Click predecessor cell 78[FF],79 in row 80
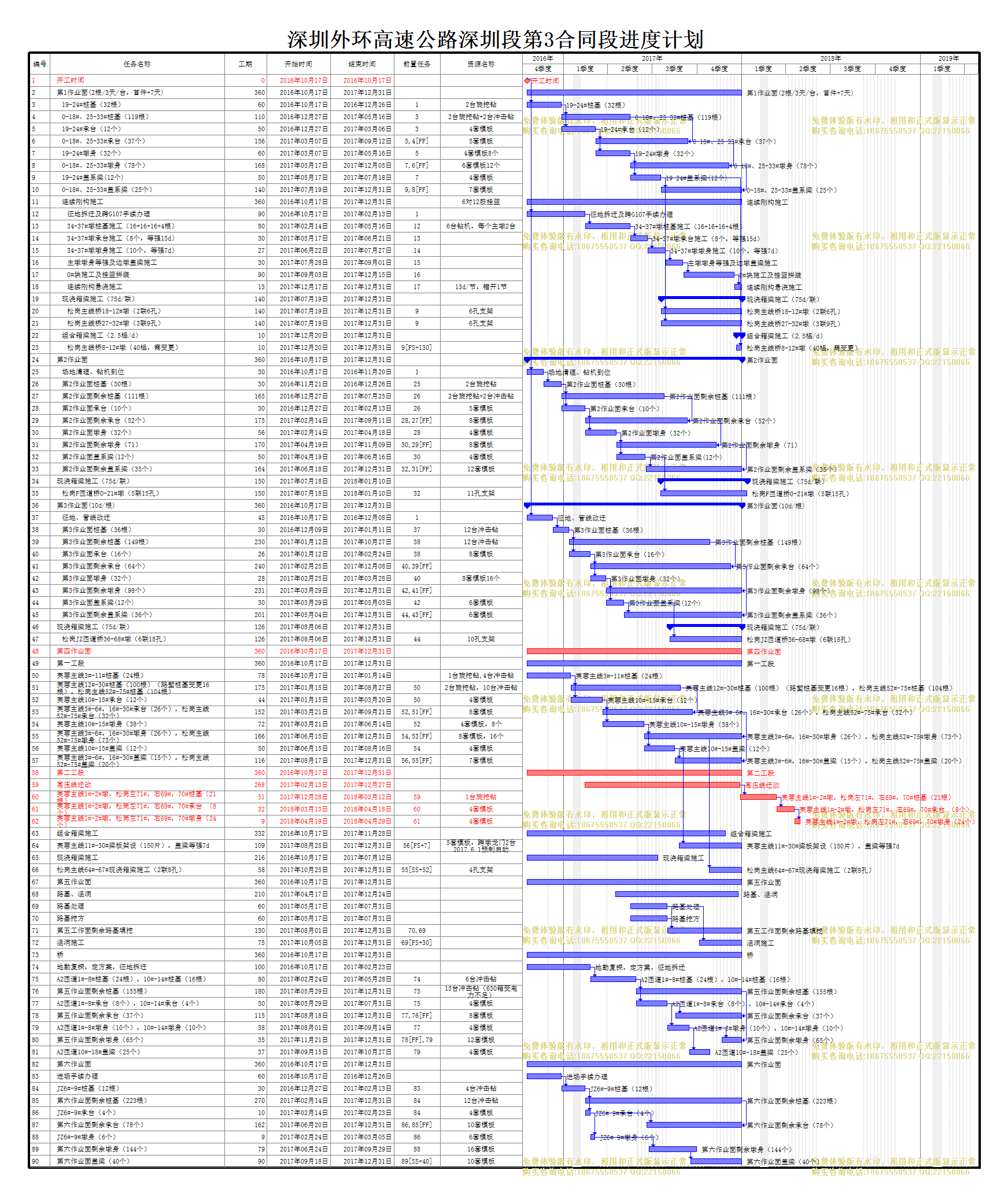Screen dimensions: 1008x1196 [417, 1040]
